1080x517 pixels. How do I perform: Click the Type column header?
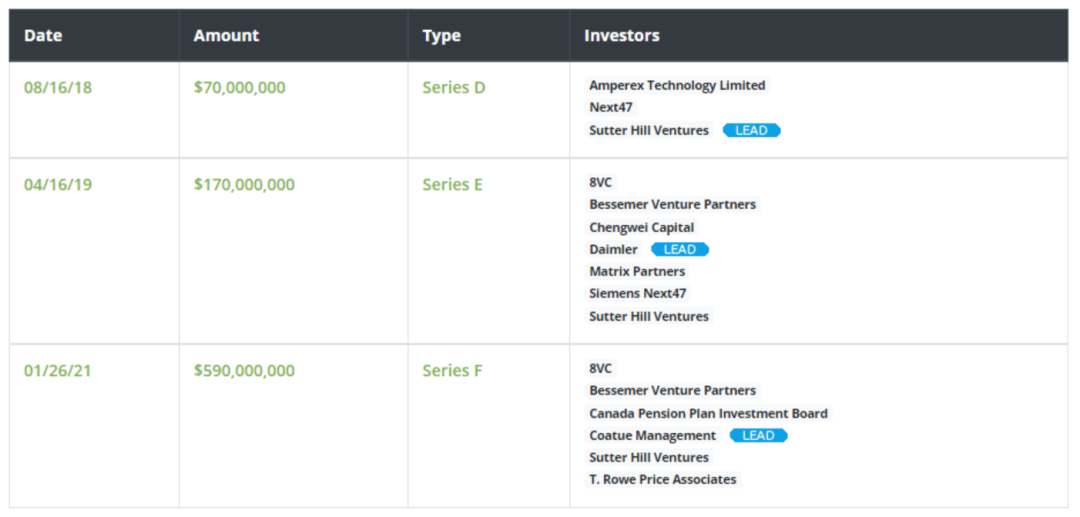[x=441, y=35]
